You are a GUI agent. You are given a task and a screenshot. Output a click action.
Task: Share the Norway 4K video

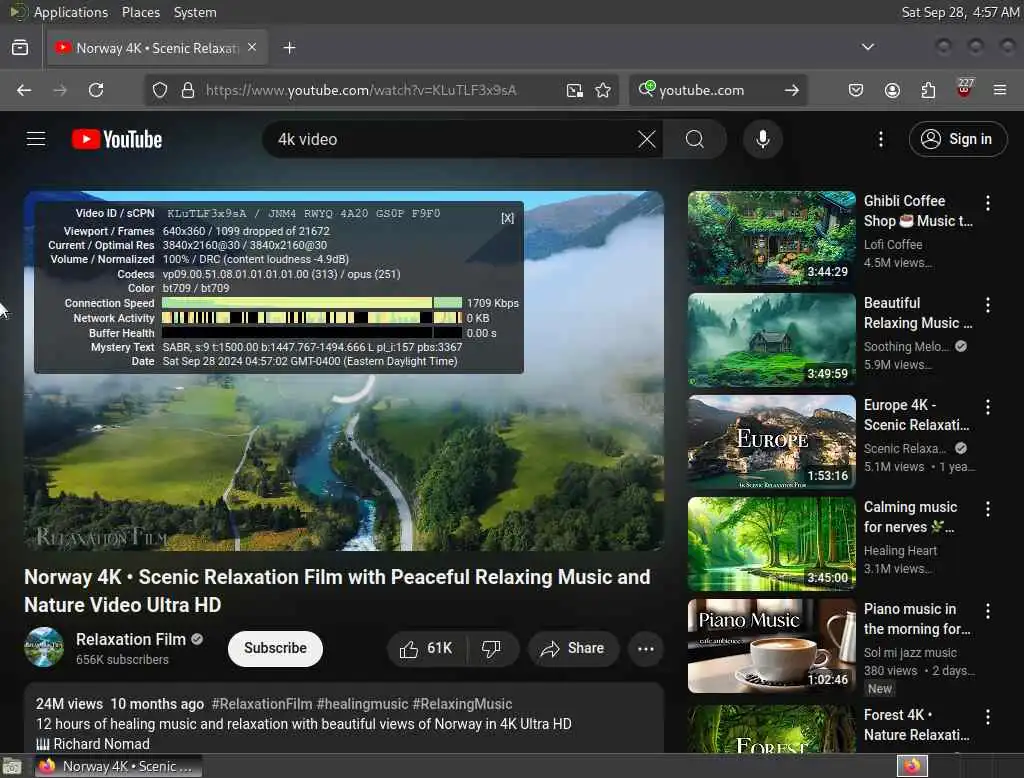(x=573, y=649)
